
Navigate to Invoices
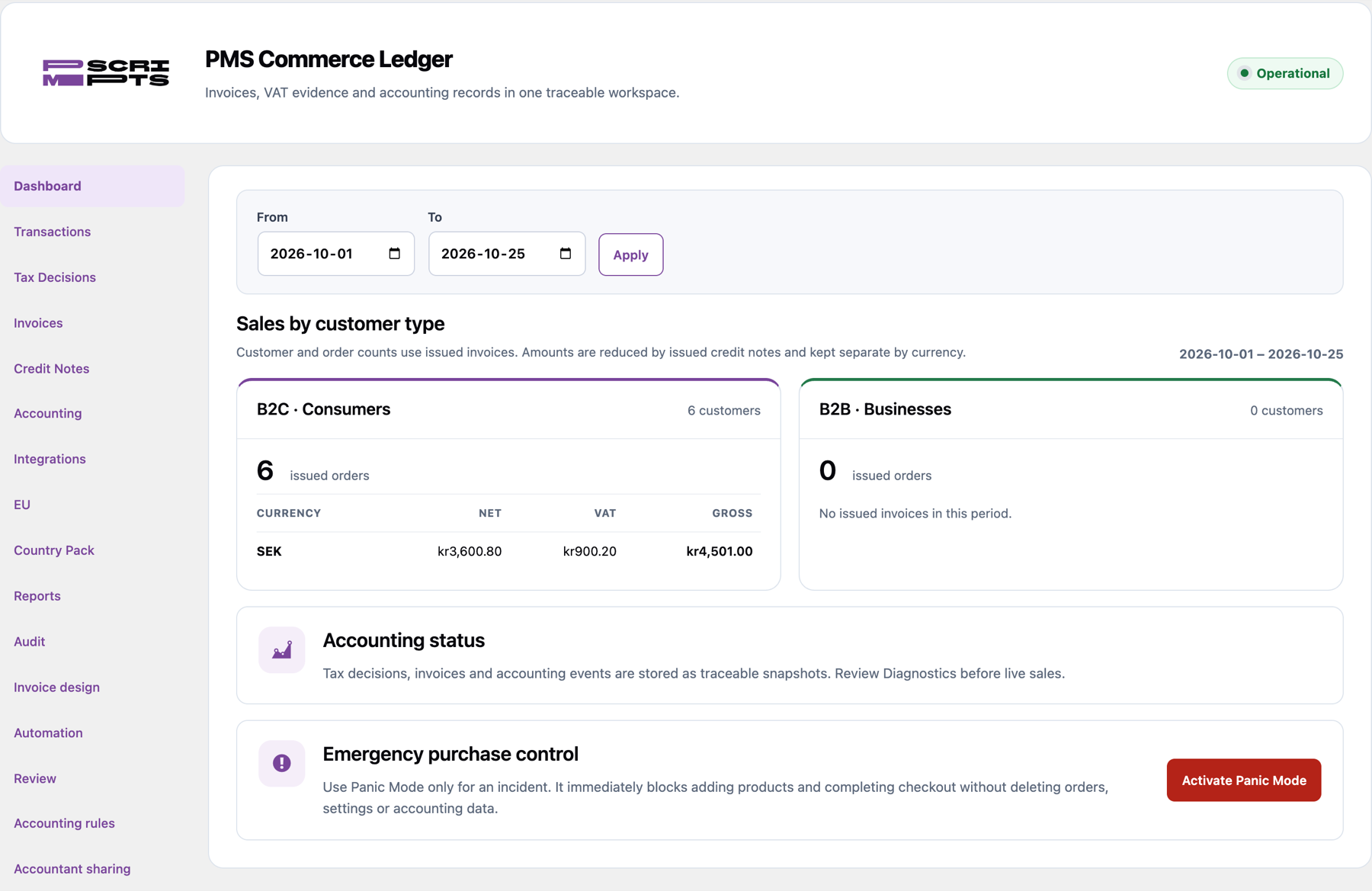click(38, 323)
